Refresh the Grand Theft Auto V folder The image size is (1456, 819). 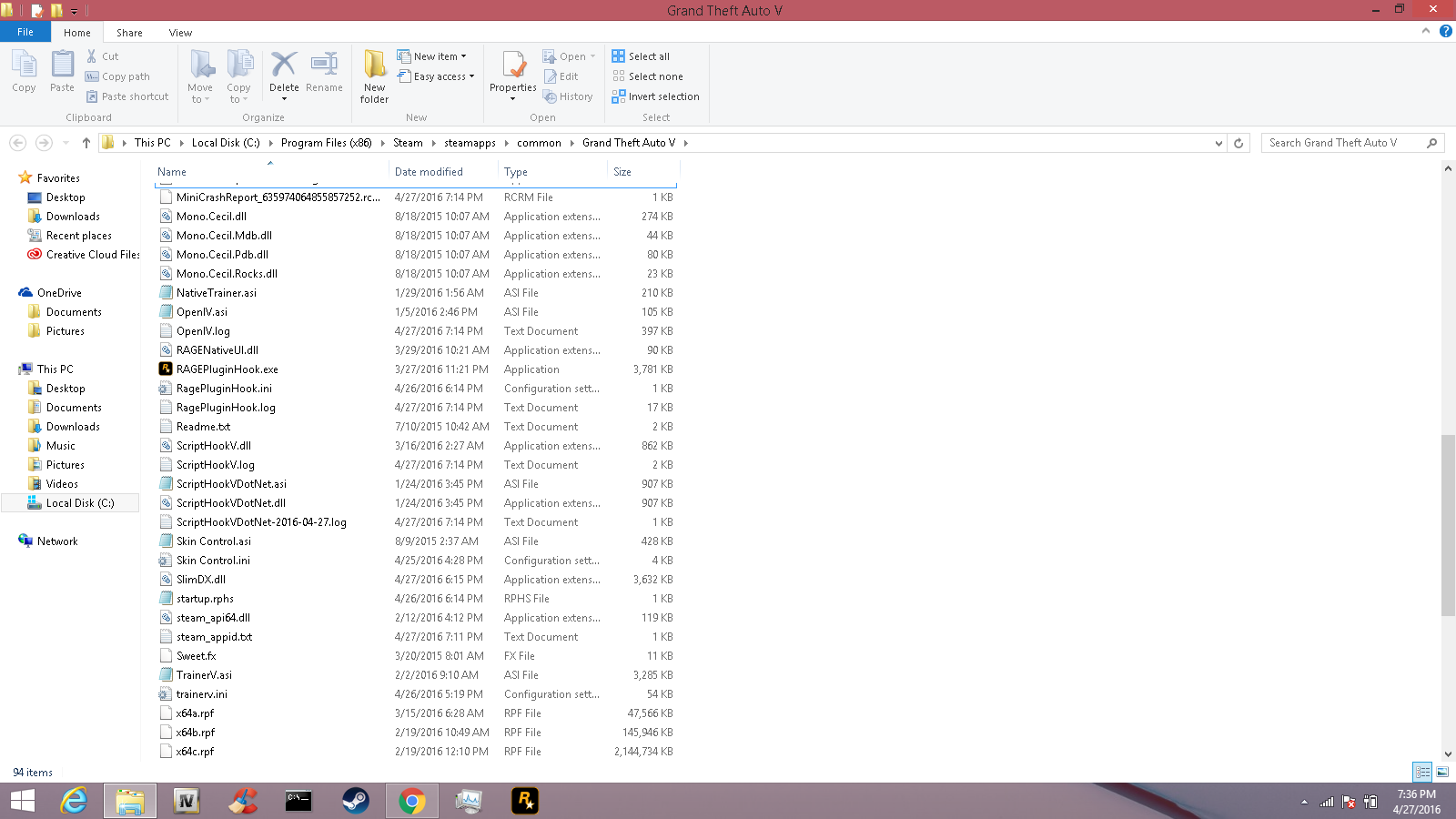point(1239,143)
